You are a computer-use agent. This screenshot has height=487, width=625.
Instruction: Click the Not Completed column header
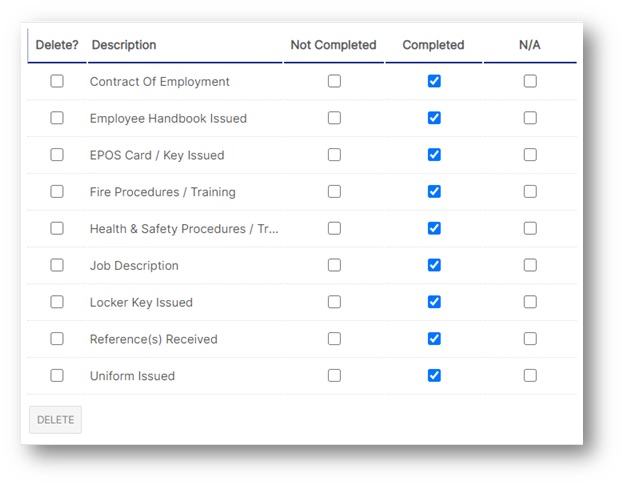pyautogui.click(x=333, y=45)
